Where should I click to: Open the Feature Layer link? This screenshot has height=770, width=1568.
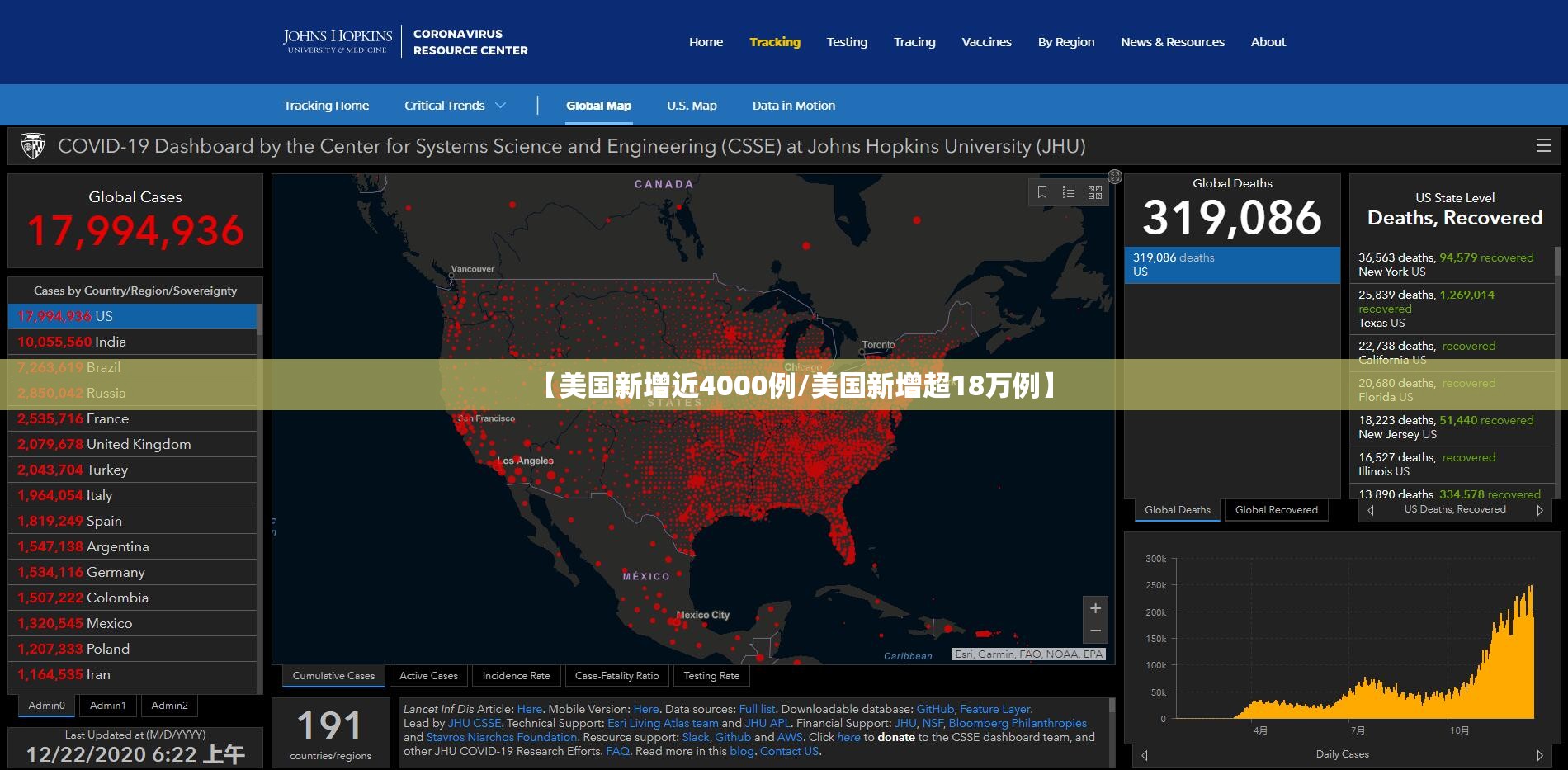[995, 709]
